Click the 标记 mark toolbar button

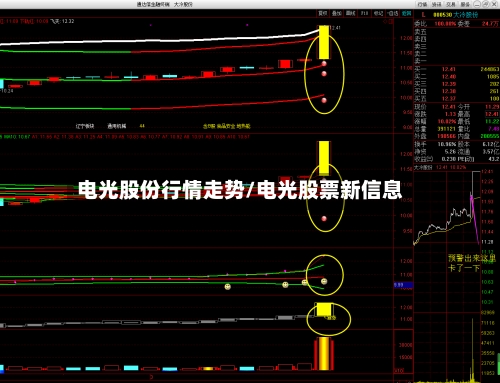(378, 13)
